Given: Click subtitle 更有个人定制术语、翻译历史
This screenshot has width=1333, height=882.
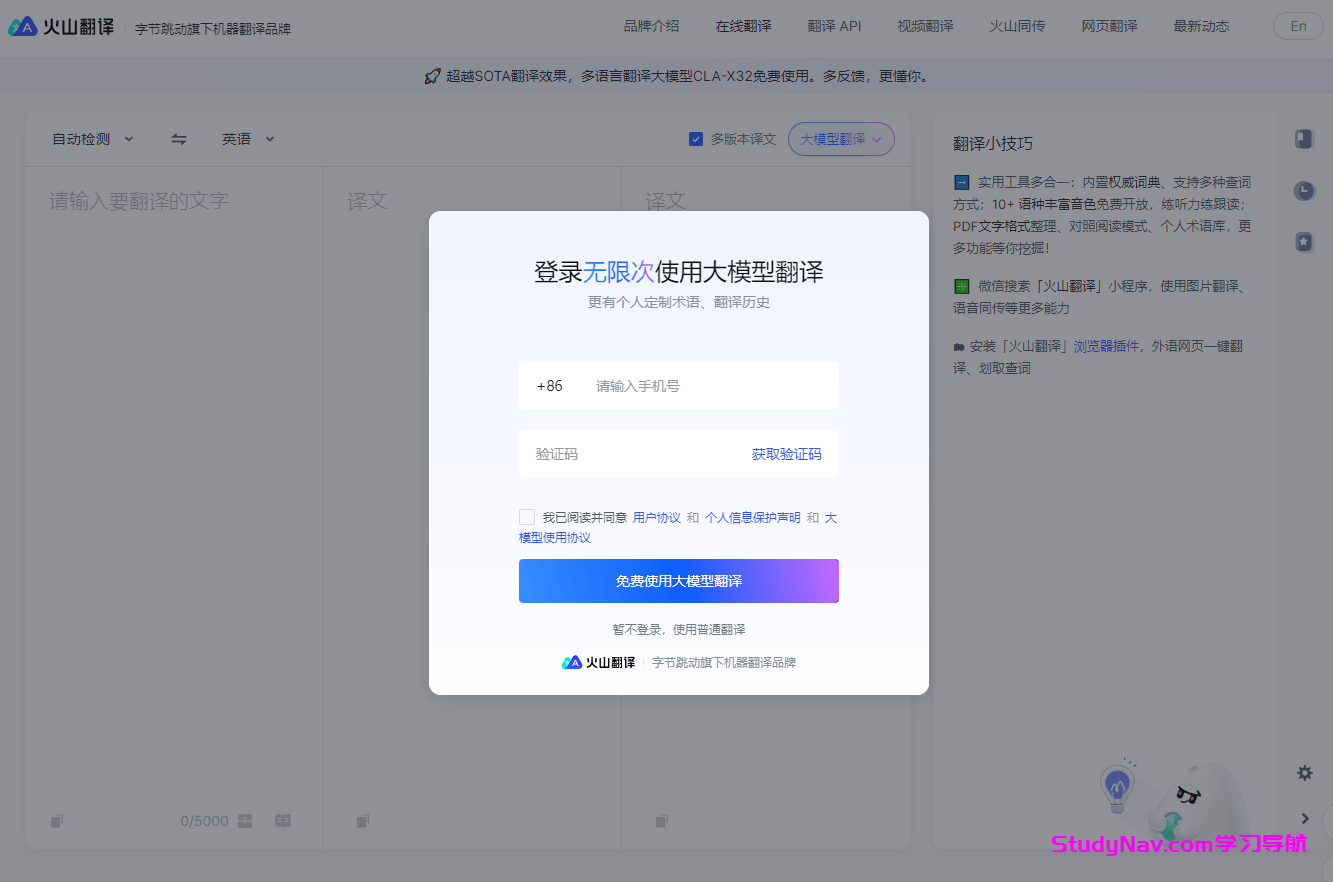Looking at the screenshot, I should click(679, 302).
